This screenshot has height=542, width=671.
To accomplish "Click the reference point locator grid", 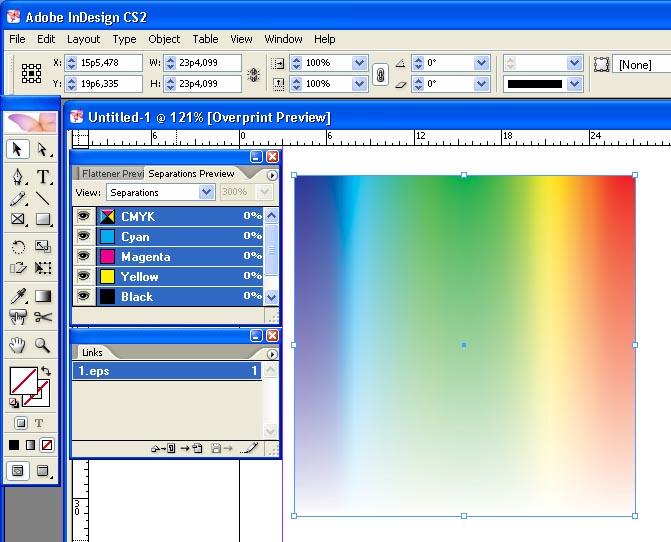I will click(31, 74).
